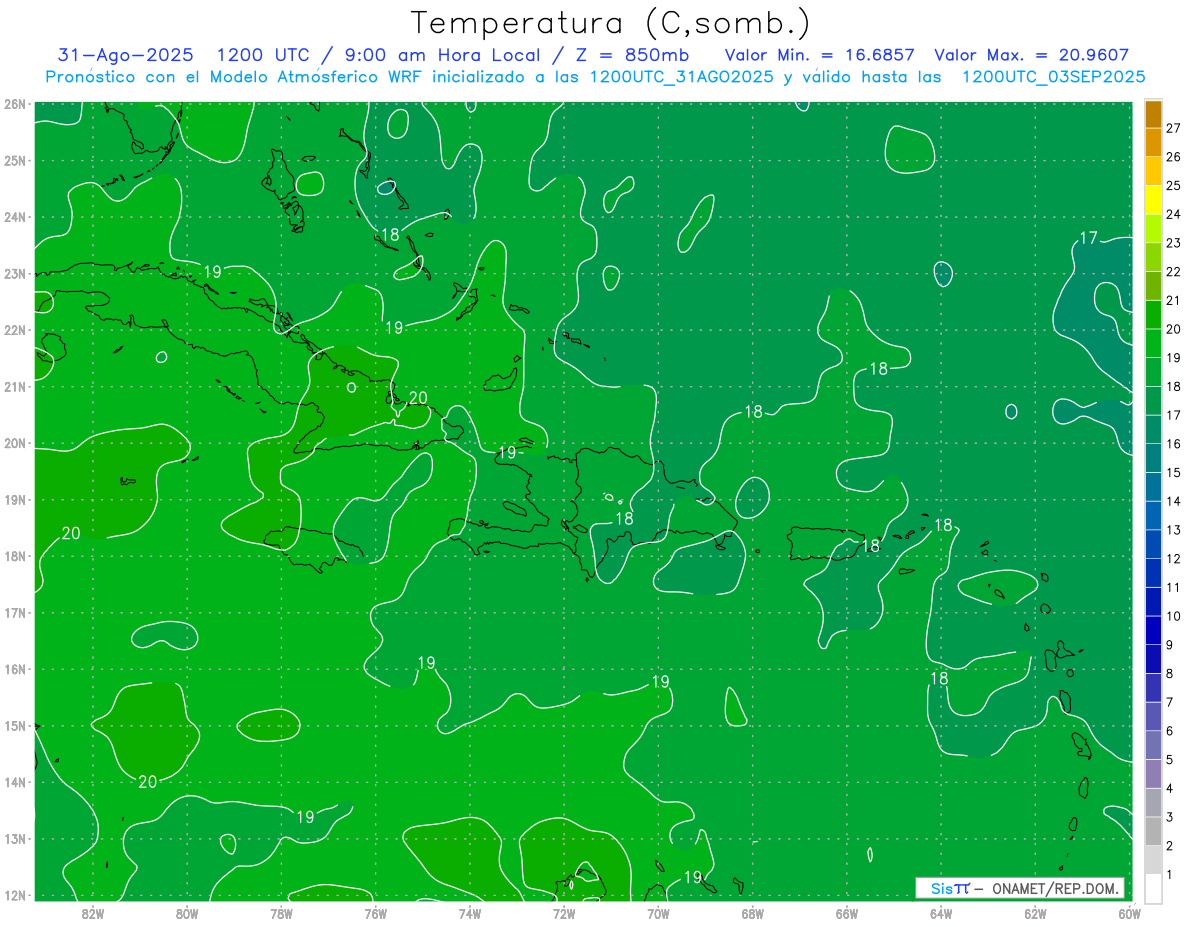The image size is (1200, 927).
Task: Click the white bottom swatch of the color scale
Action: click(1153, 888)
